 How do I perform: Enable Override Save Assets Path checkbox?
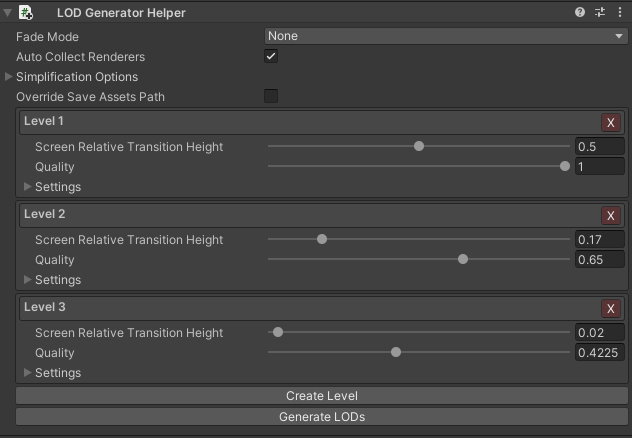click(x=271, y=97)
